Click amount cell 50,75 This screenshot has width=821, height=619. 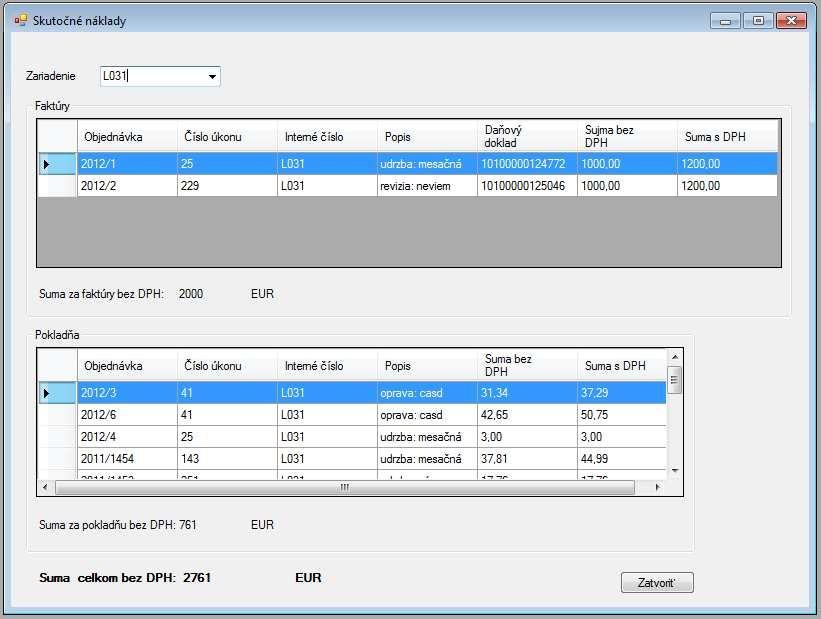(x=622, y=415)
